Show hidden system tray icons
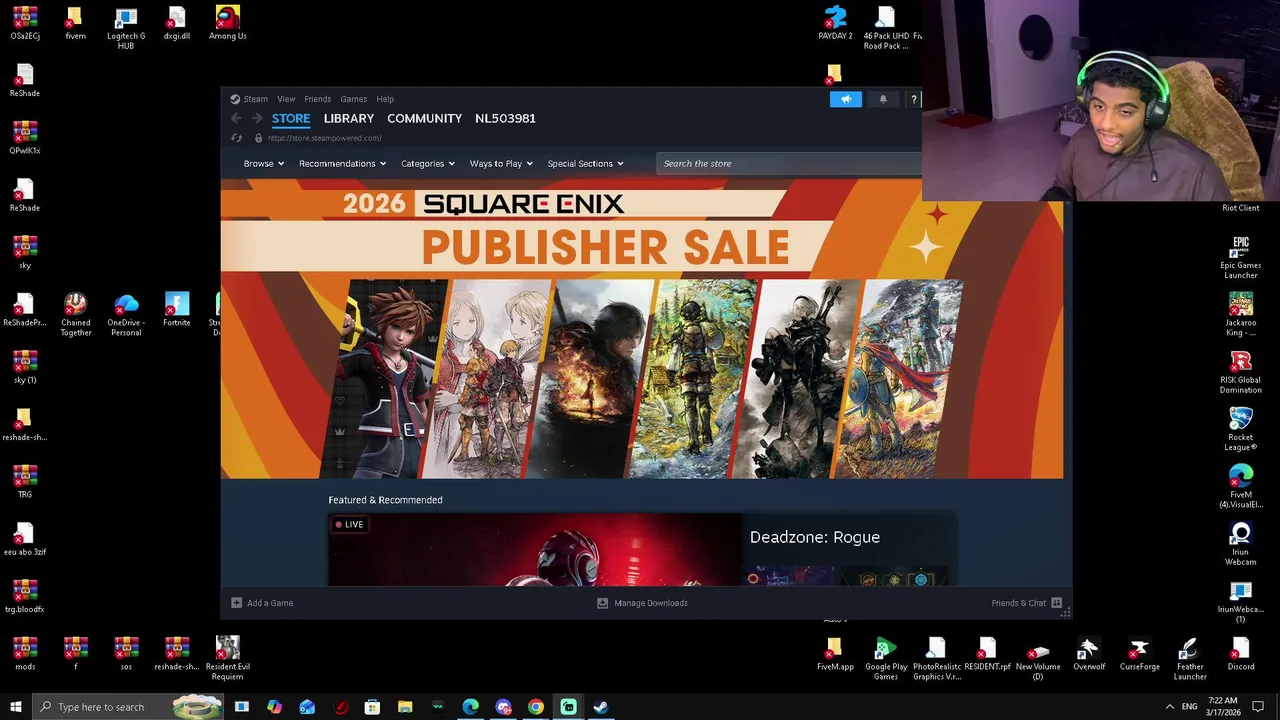Screen dimensions: 1280x720 pos(1170,707)
